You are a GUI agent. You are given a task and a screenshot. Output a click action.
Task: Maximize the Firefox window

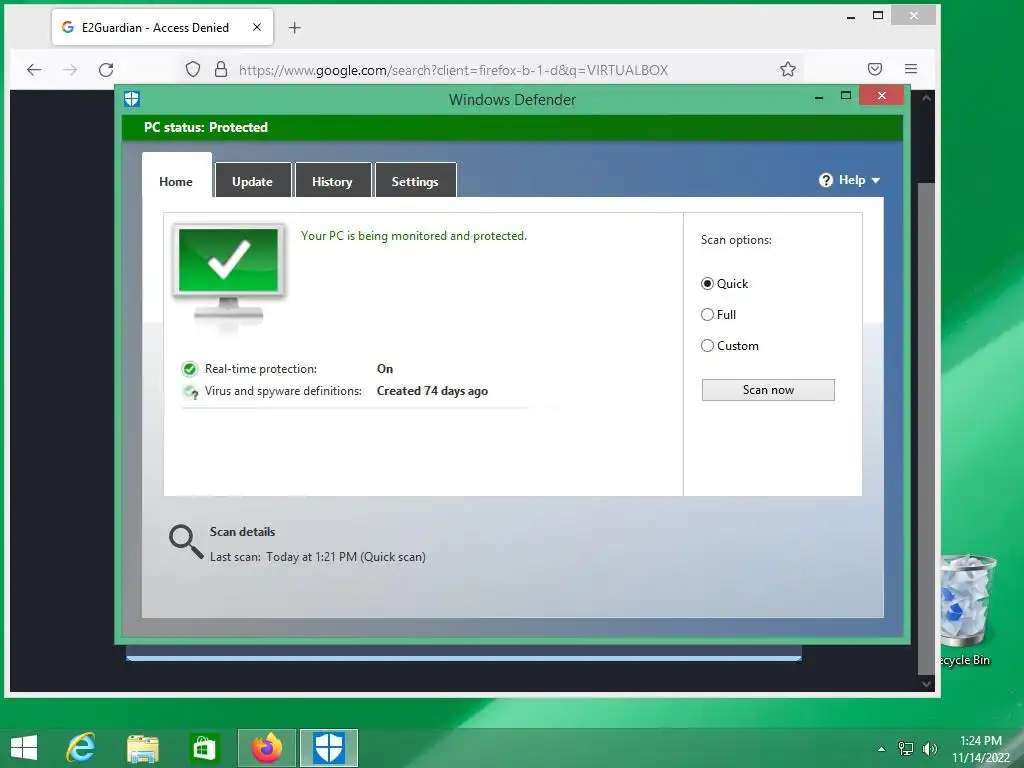(x=878, y=15)
